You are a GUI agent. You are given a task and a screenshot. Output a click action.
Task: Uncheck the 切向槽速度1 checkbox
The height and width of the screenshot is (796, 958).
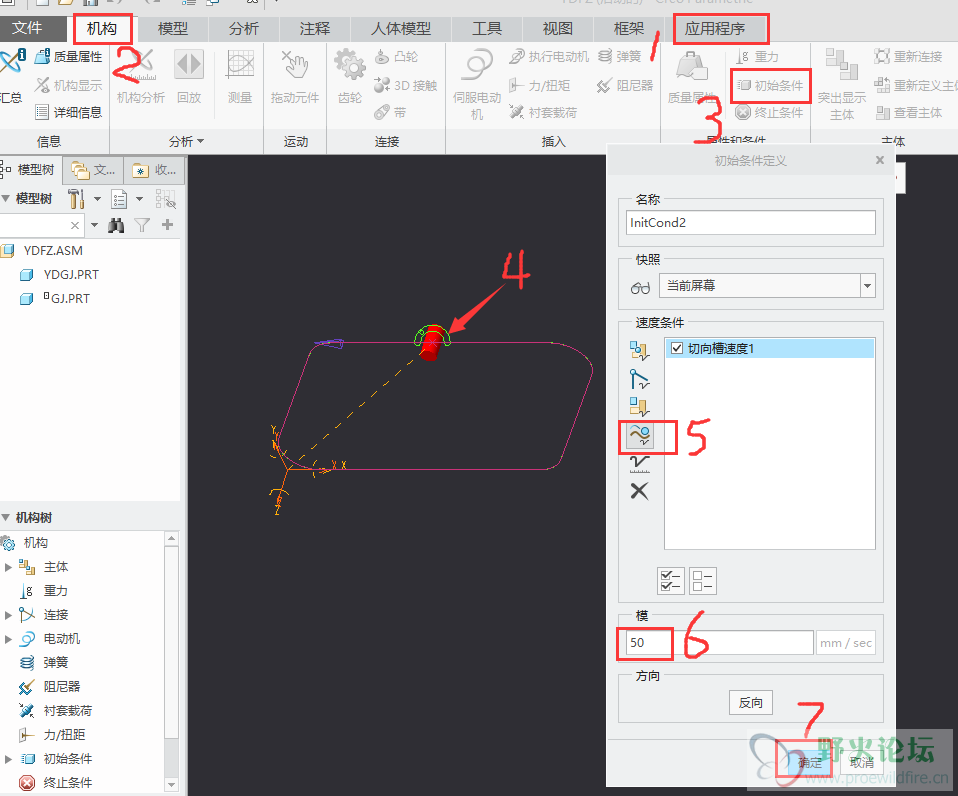pos(676,348)
